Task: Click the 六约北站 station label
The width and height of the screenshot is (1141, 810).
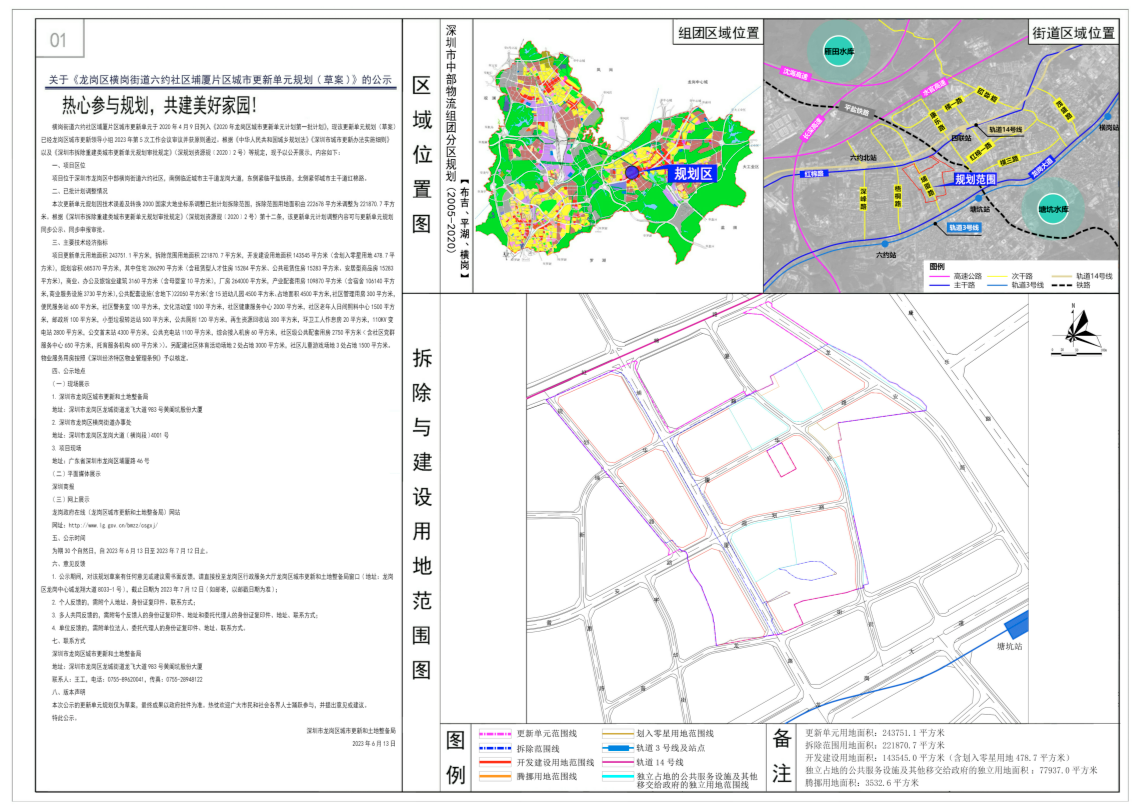Action: [863, 157]
